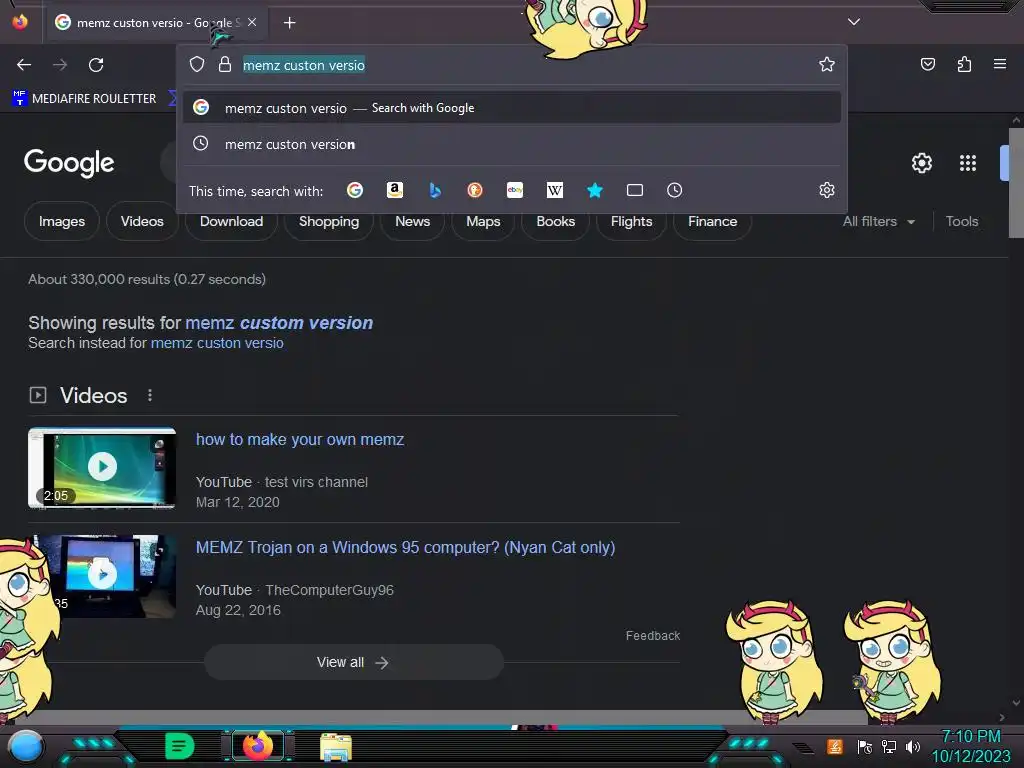This screenshot has height=768, width=1024.
Task: Open corrected results memz custom version
Action: click(x=279, y=323)
